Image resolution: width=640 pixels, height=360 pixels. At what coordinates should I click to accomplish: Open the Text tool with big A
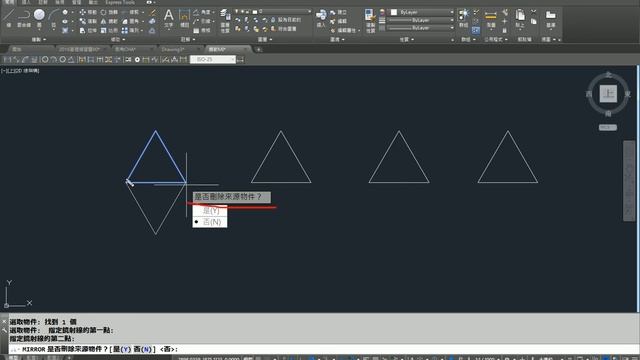(169, 18)
